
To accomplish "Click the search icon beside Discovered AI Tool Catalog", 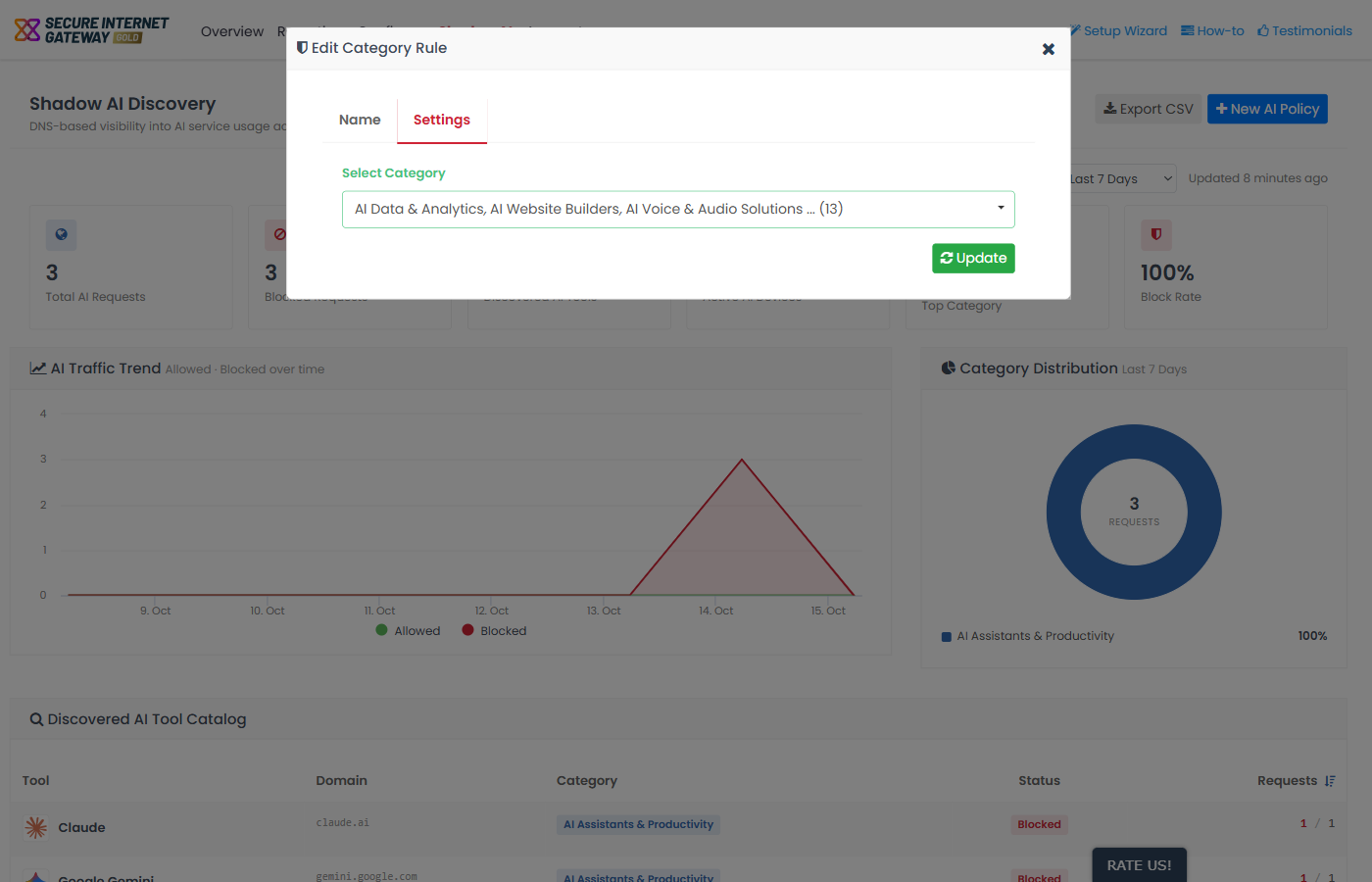I will [36, 719].
